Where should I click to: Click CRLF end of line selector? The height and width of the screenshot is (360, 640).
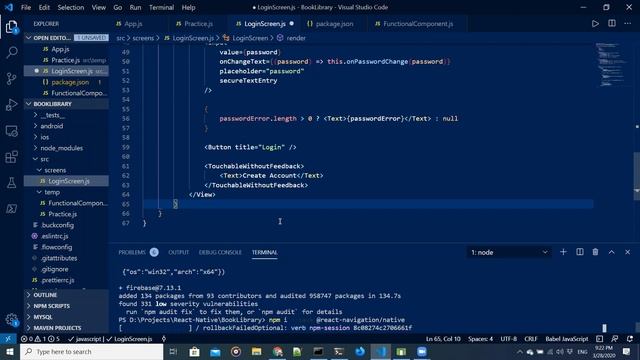[531, 339]
